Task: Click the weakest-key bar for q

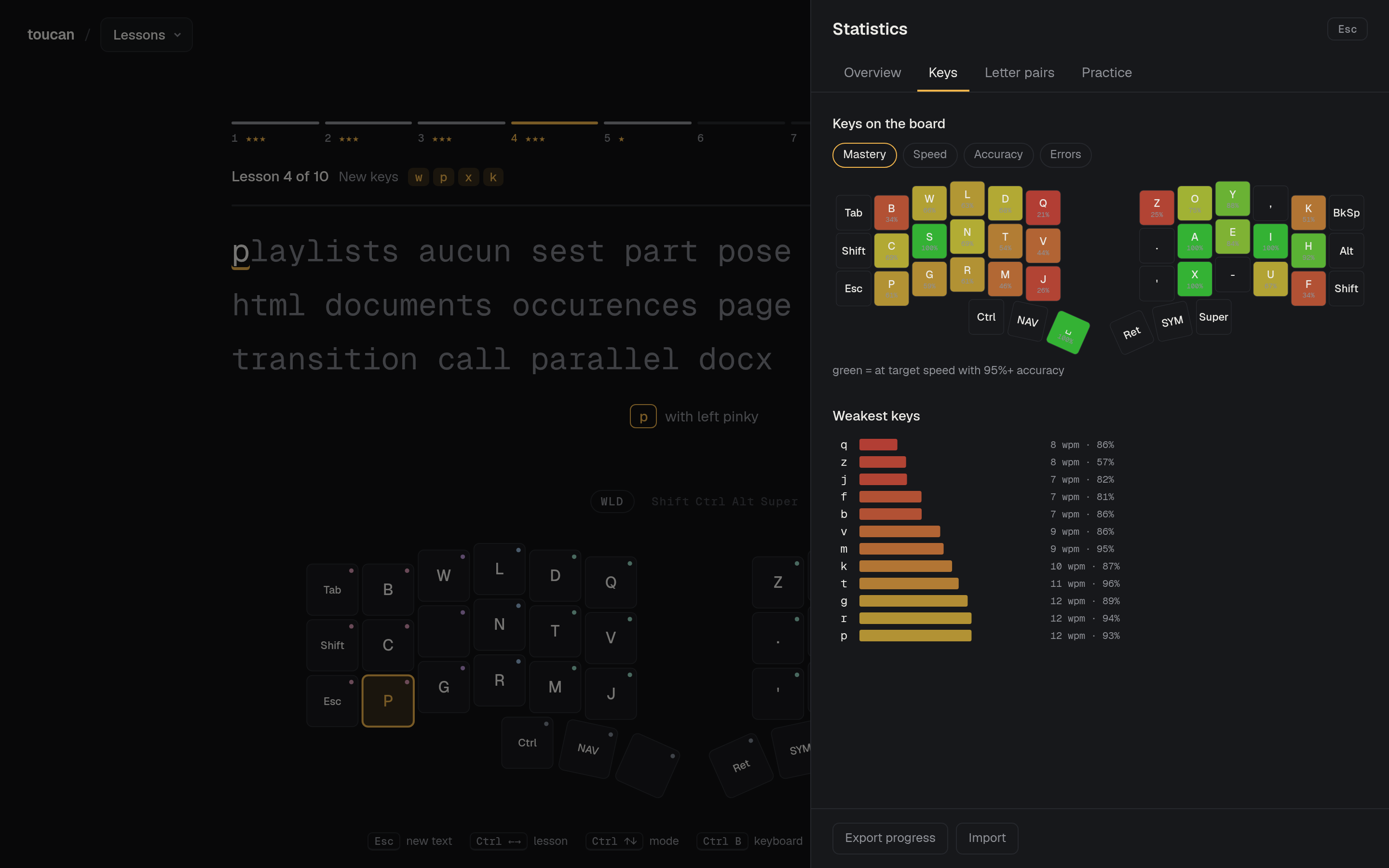Action: (878, 444)
